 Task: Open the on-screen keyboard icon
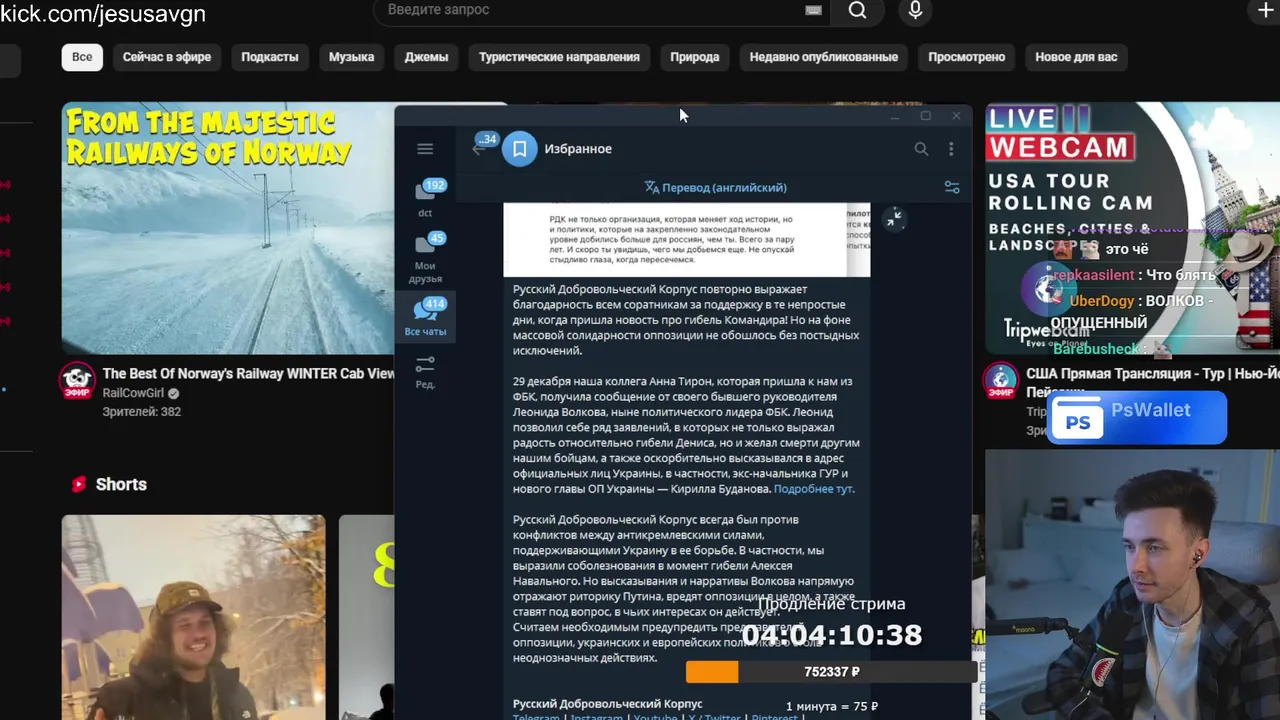813,10
